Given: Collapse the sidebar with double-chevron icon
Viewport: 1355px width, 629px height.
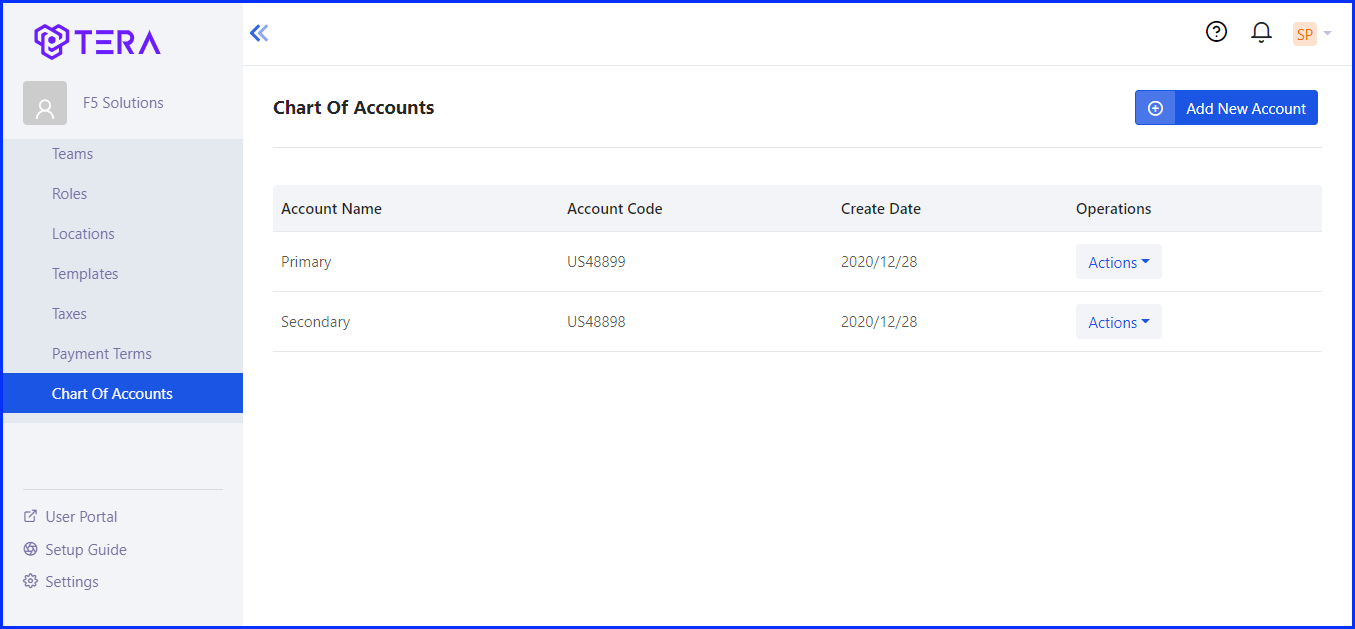Looking at the screenshot, I should tap(259, 33).
